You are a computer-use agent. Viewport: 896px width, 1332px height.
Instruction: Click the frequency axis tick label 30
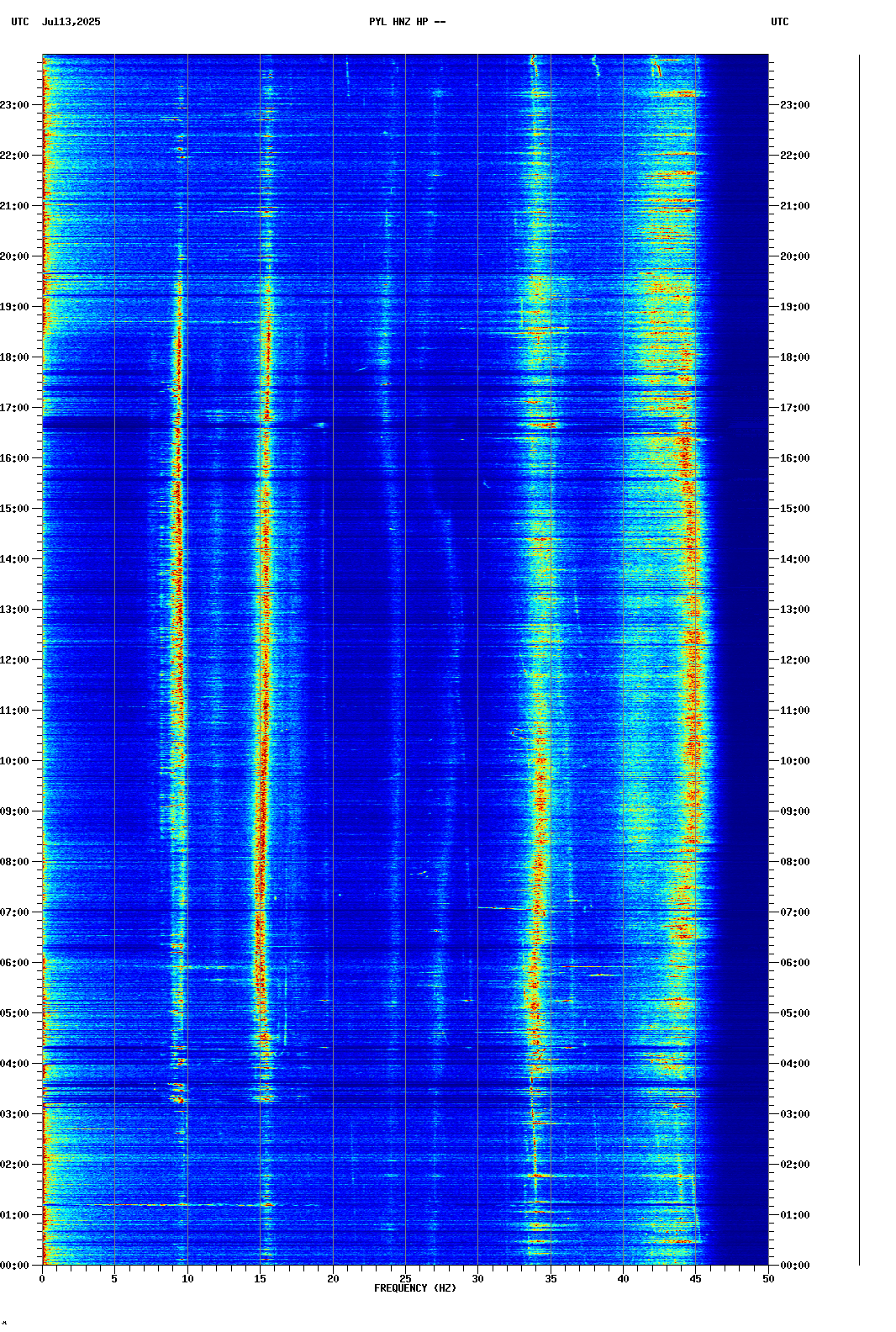point(477,1279)
